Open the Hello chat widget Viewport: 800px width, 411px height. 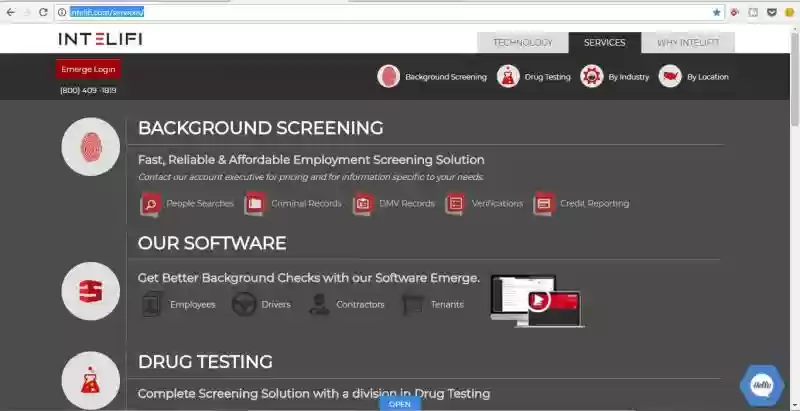pyautogui.click(x=763, y=386)
